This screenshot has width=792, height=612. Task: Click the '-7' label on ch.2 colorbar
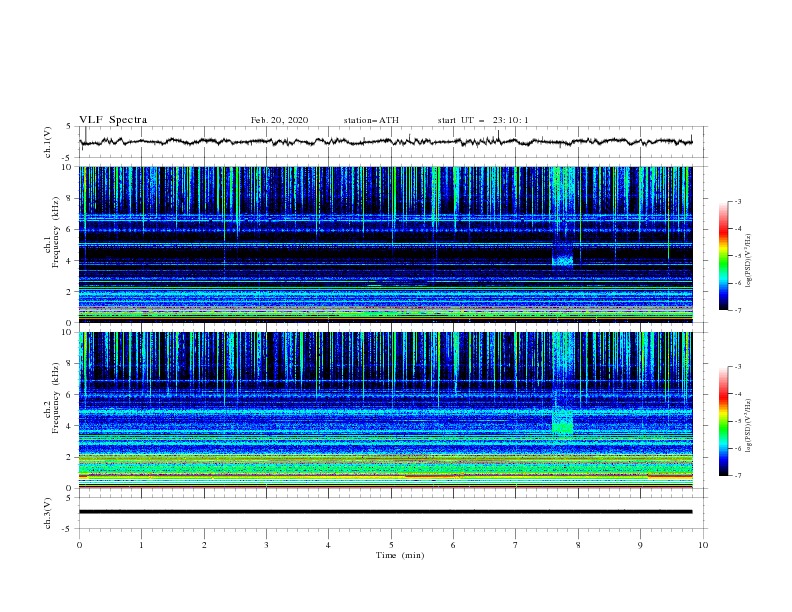point(737,476)
